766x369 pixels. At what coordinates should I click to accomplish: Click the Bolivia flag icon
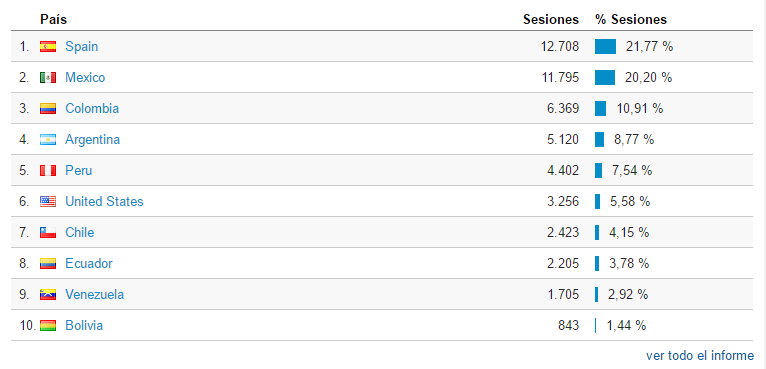click(48, 326)
